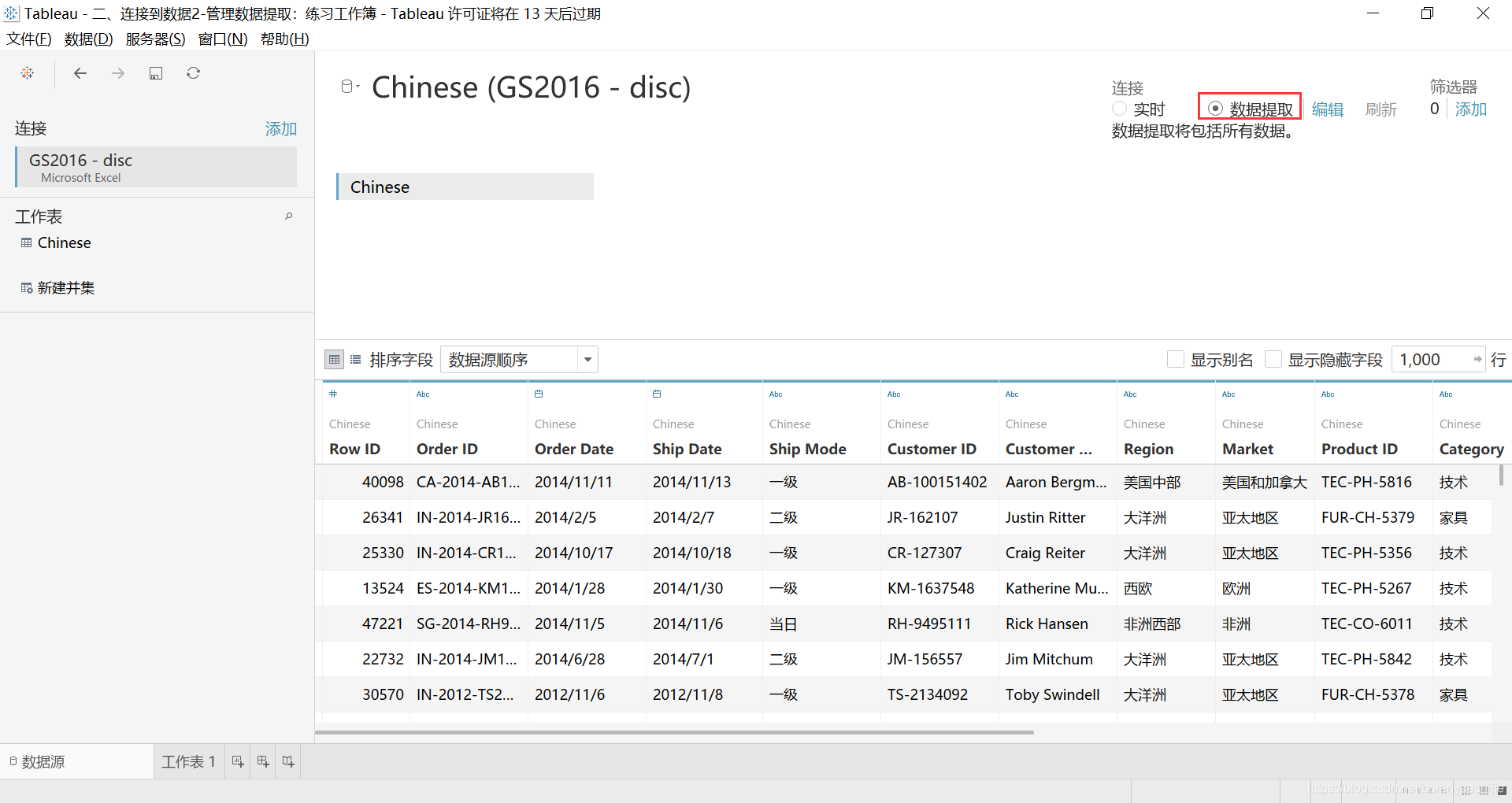
Task: Click the Abc type icon above Category
Action: (1446, 394)
